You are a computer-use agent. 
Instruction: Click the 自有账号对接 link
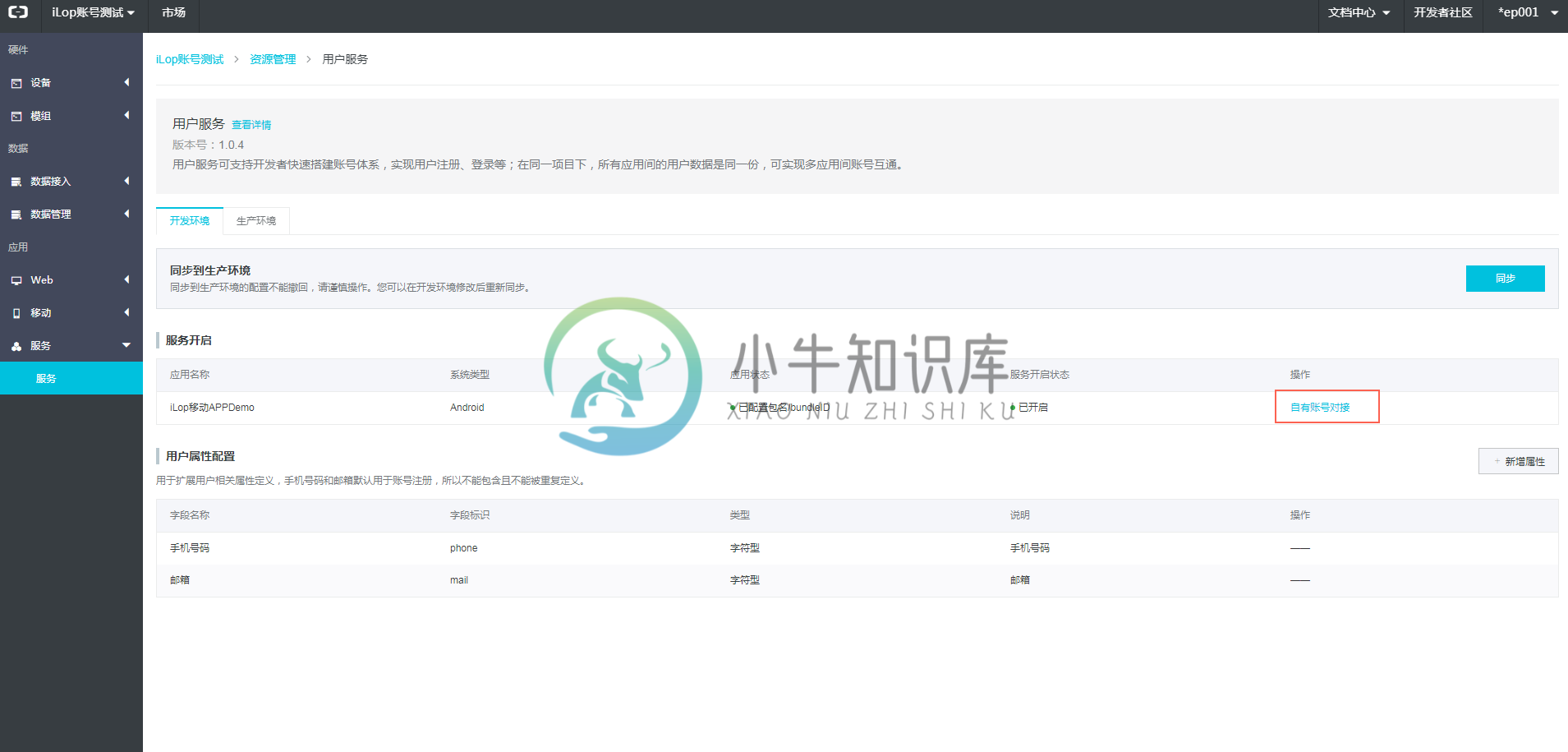click(x=1320, y=408)
